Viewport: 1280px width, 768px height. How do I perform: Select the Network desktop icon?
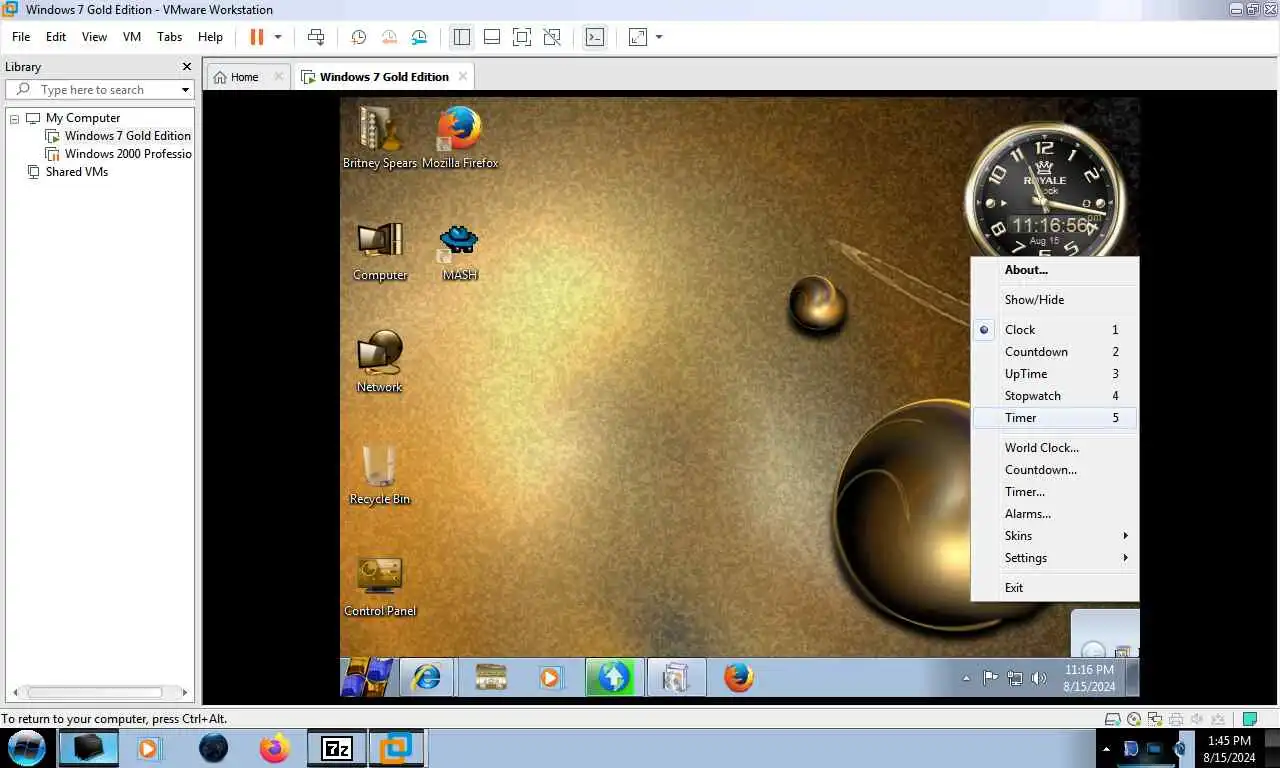[x=380, y=362]
